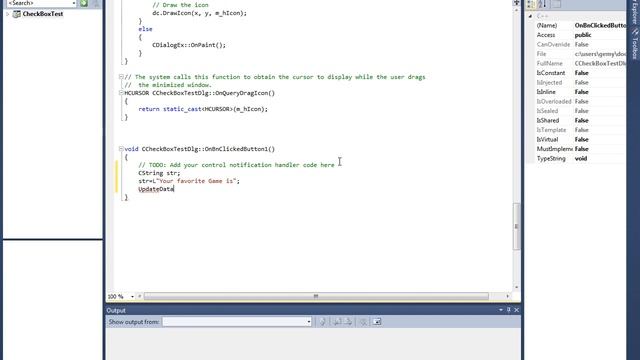Select the MustImplement property row
The height and width of the screenshot is (360, 640).
581,149
